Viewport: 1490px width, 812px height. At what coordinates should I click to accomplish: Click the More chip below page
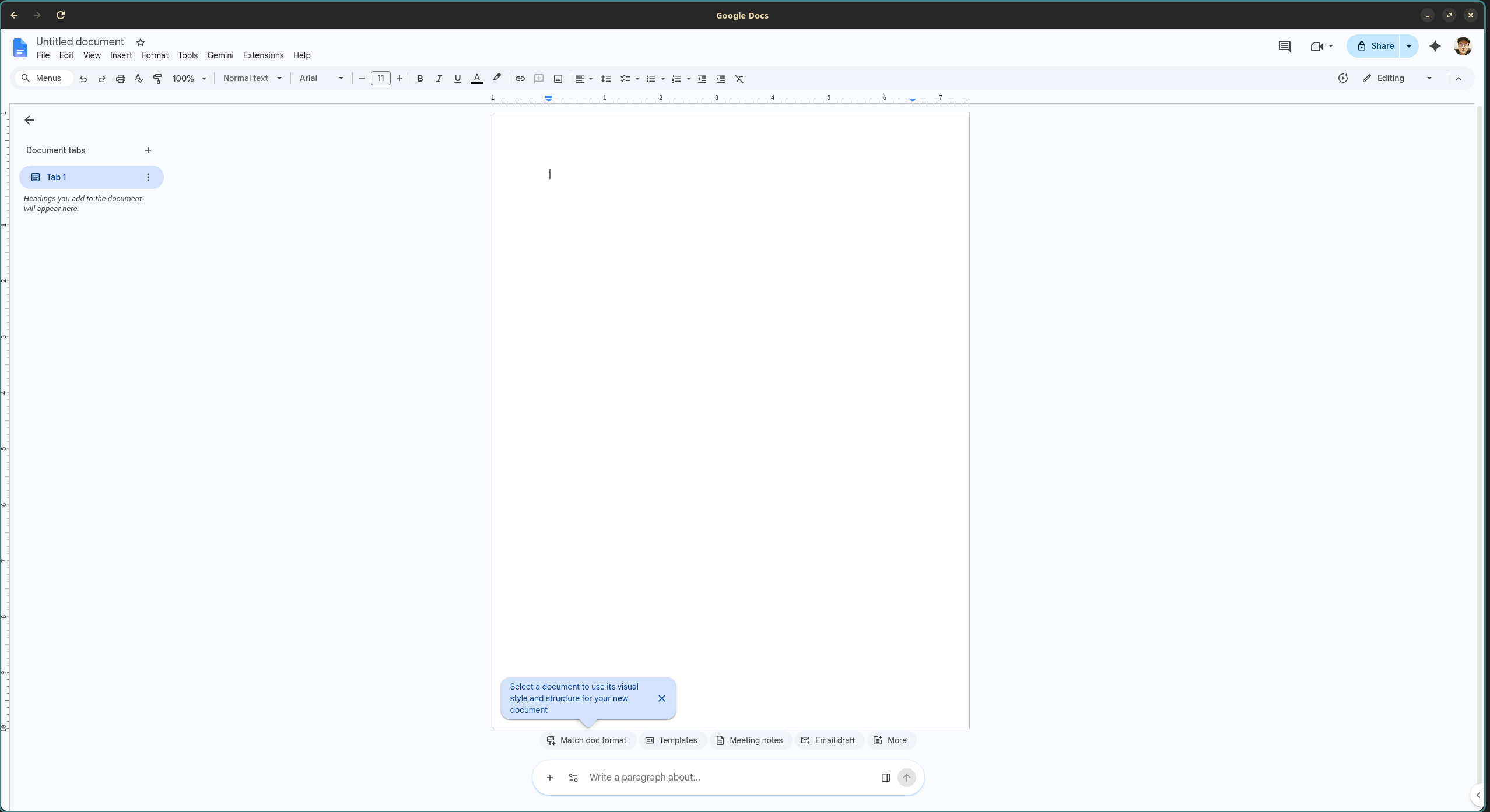click(891, 740)
